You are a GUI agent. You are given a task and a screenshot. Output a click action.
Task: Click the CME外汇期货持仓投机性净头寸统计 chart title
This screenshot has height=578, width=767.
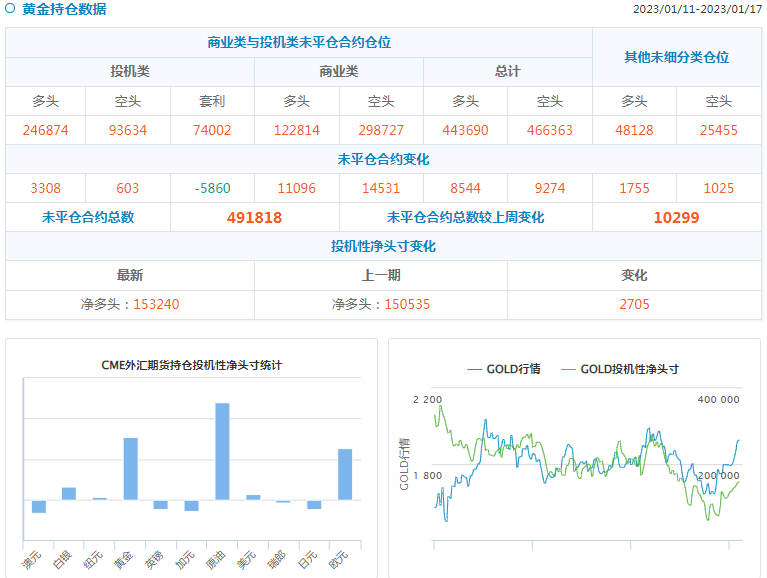pos(192,365)
